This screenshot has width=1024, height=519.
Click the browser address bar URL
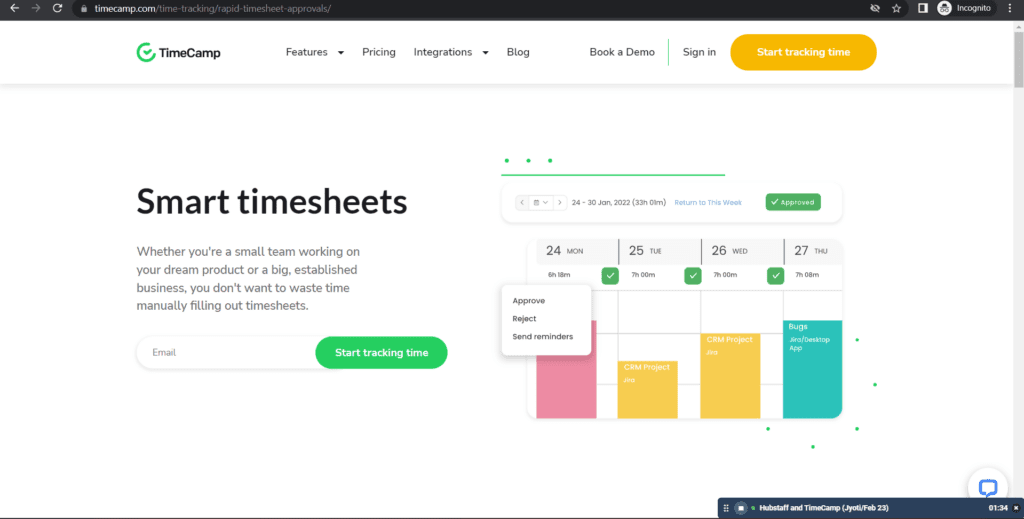coord(213,8)
